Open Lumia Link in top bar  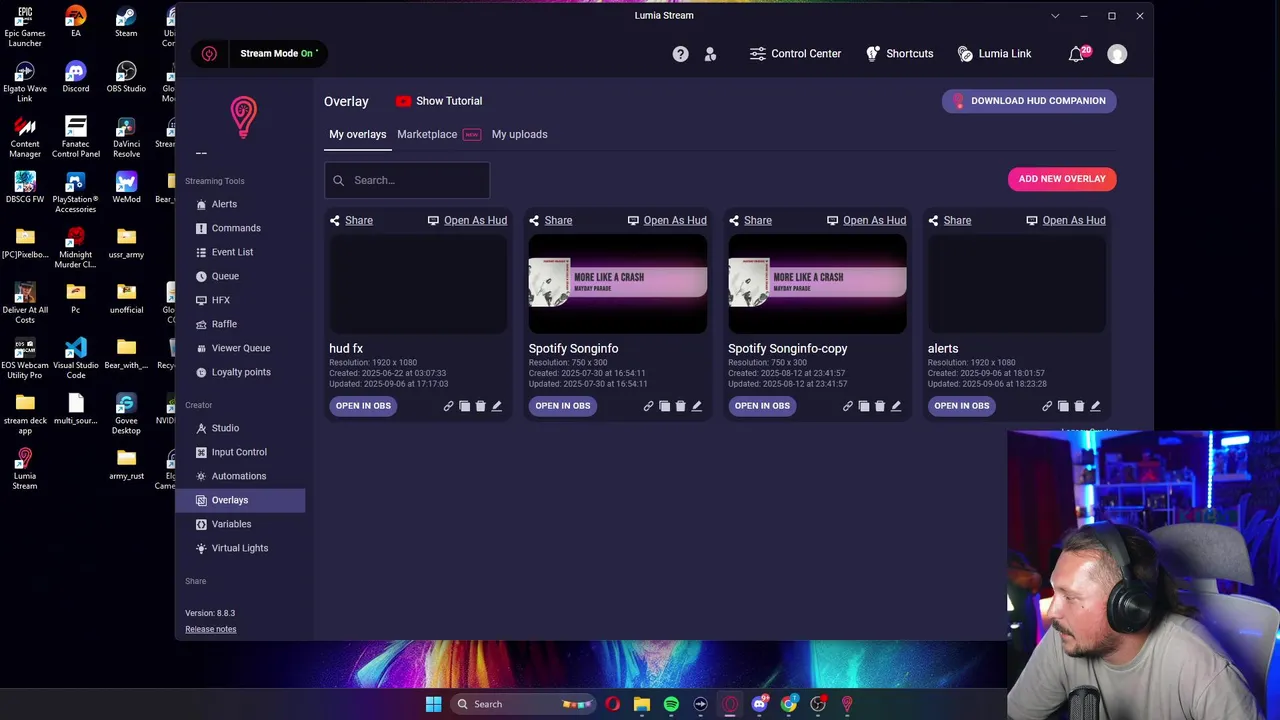[994, 54]
